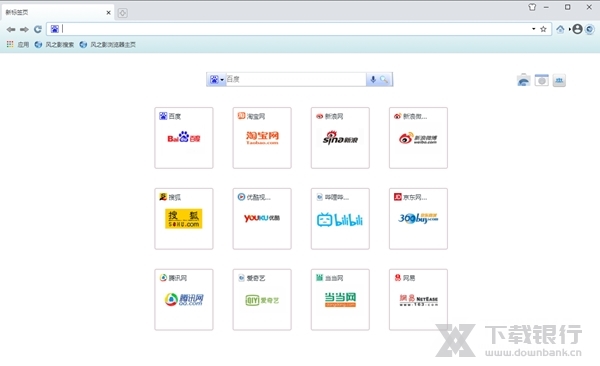The height and width of the screenshot is (366, 600).
Task: Click the magnifier search icon
Action: point(384,80)
